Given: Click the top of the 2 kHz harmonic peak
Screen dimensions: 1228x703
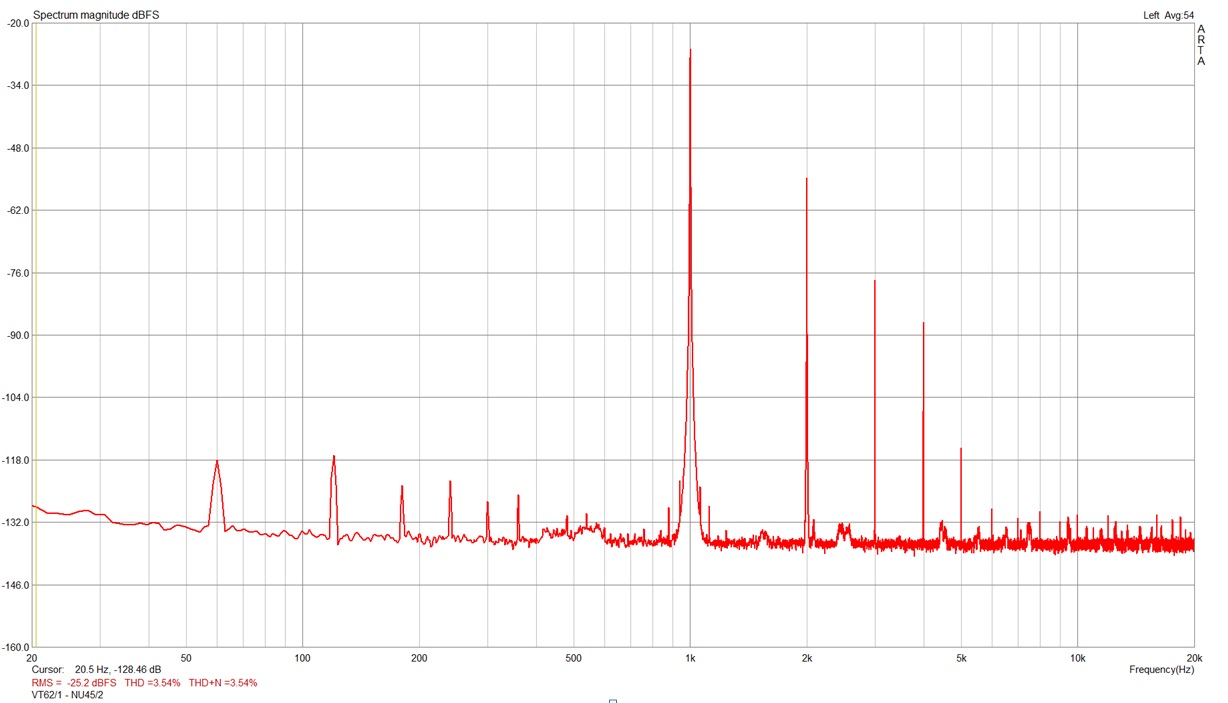Looking at the screenshot, I should [806, 179].
